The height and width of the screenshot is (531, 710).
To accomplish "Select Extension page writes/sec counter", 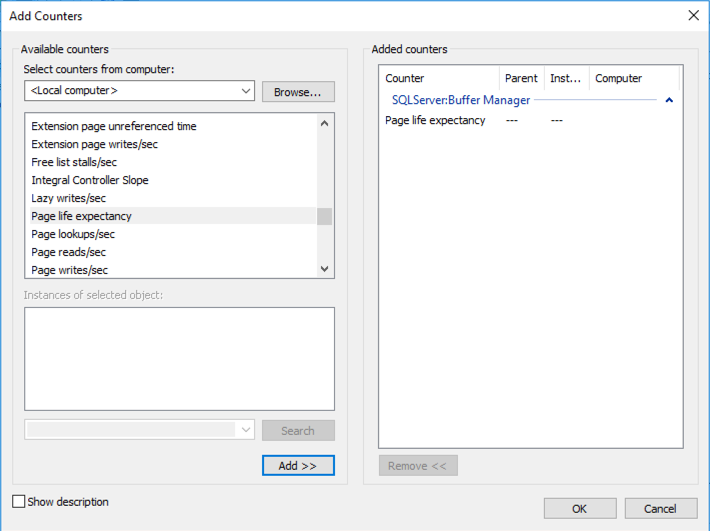I will (x=173, y=144).
